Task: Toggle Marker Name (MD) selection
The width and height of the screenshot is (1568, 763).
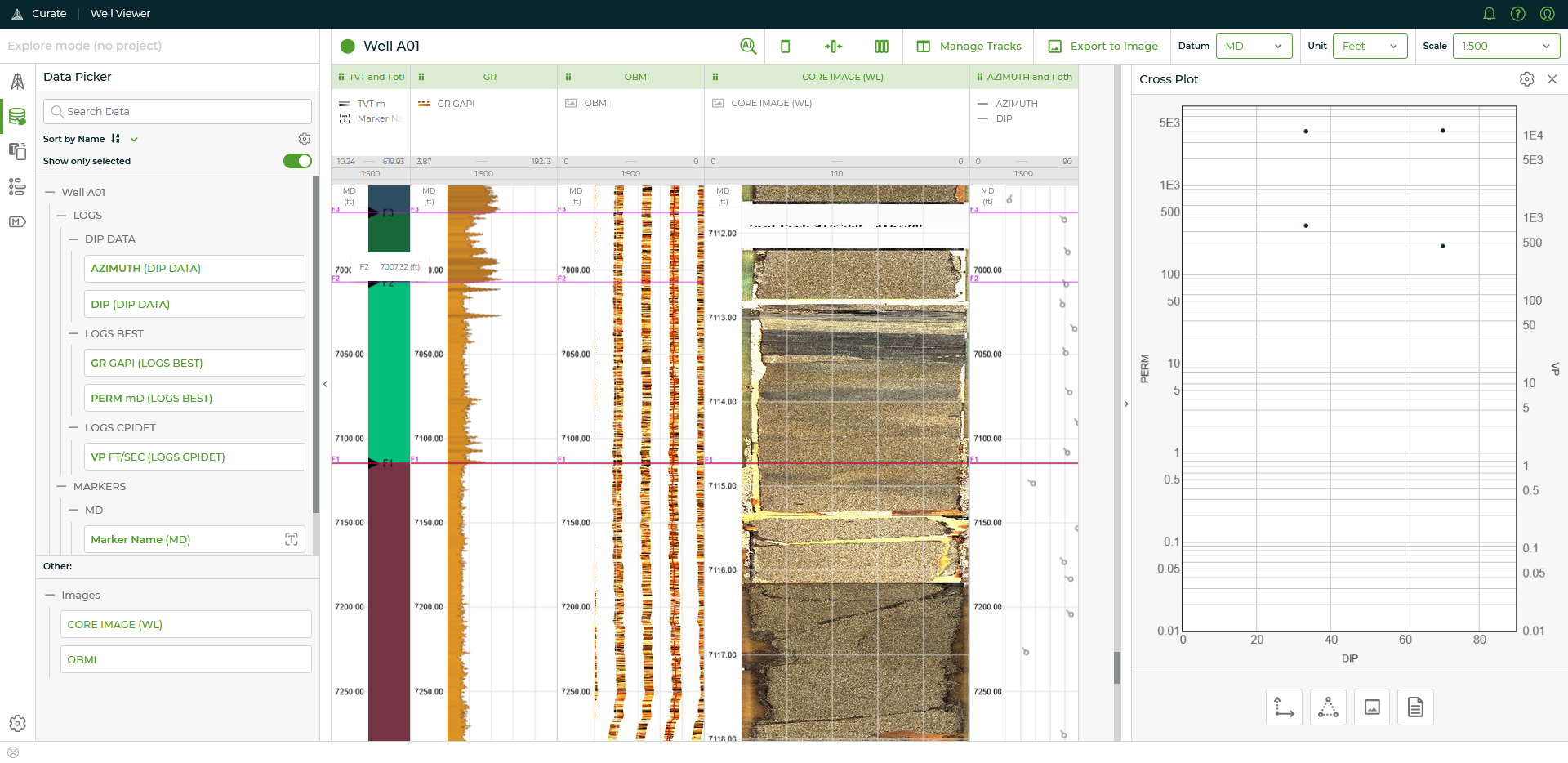Action: coord(194,539)
